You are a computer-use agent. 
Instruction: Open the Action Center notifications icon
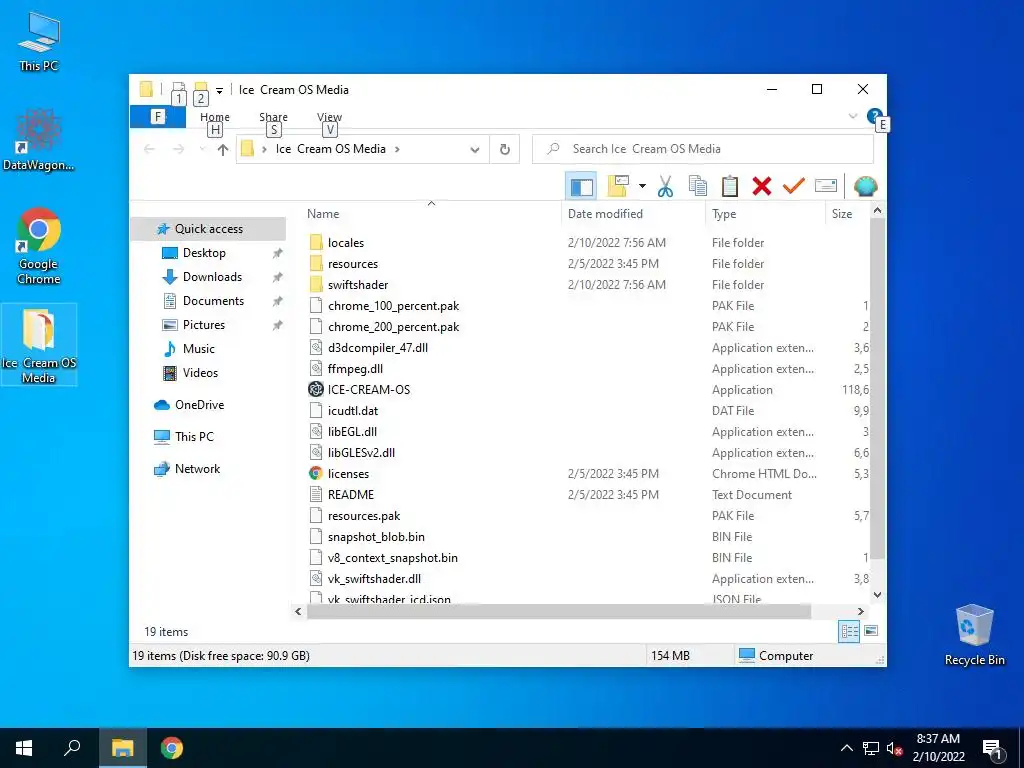tap(992, 748)
